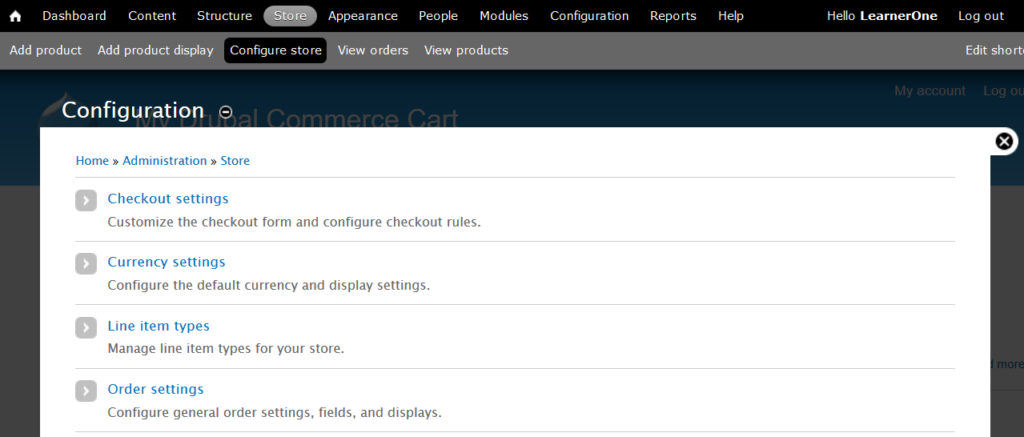Open the Modules menu
Image resolution: width=1024 pixels, height=437 pixels.
504,16
